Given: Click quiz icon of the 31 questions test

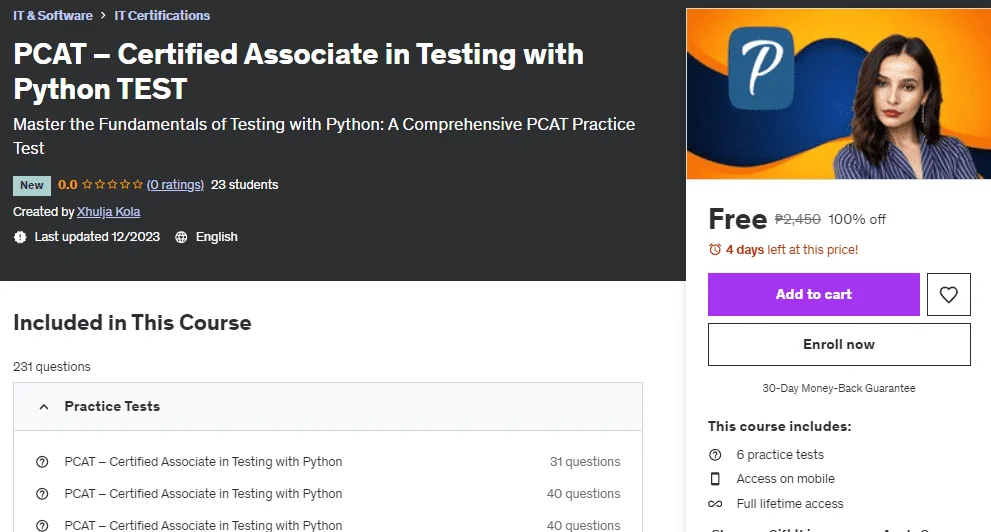Looking at the screenshot, I should click(x=42, y=462).
